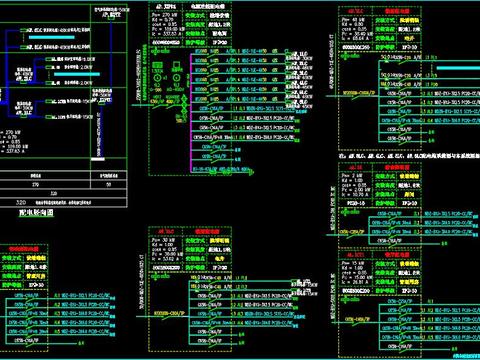Select the 50 table cell
The width and height of the screenshot is (480, 360).
[x=109, y=184]
